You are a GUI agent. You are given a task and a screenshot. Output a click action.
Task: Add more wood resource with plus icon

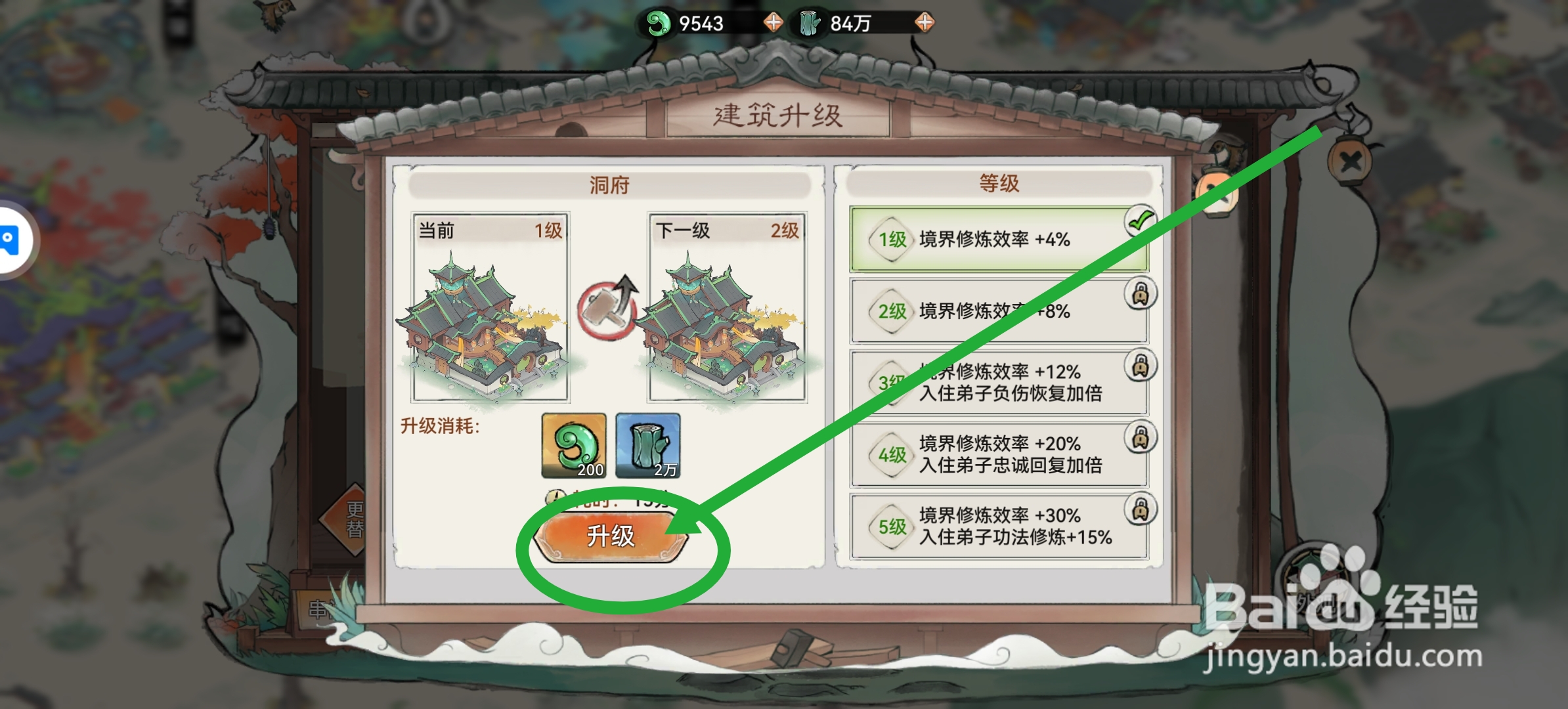click(x=925, y=23)
